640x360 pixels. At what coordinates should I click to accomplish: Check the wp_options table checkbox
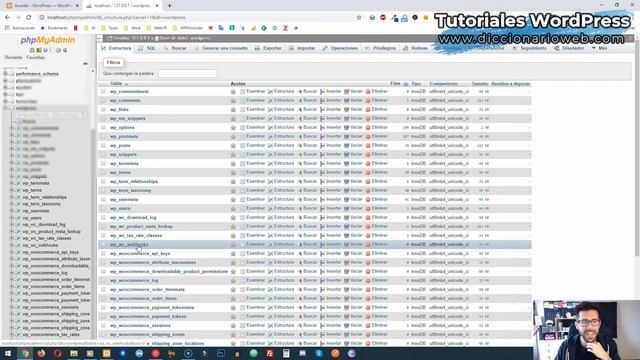coord(103,128)
